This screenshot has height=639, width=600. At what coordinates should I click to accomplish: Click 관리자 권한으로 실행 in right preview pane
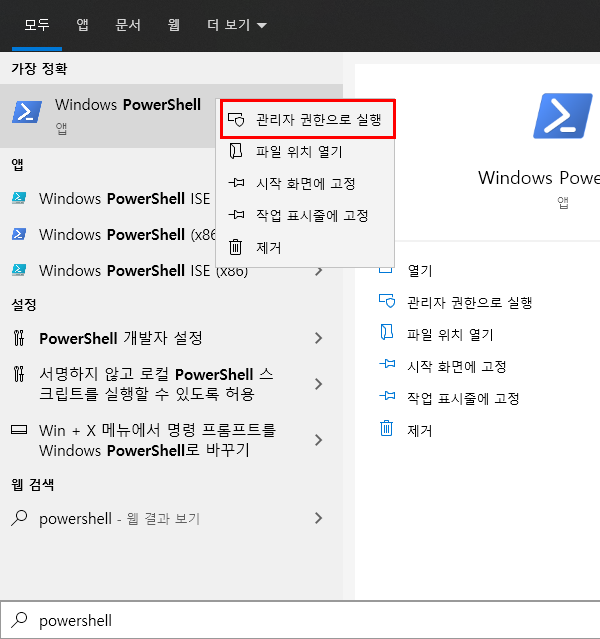pos(470,302)
